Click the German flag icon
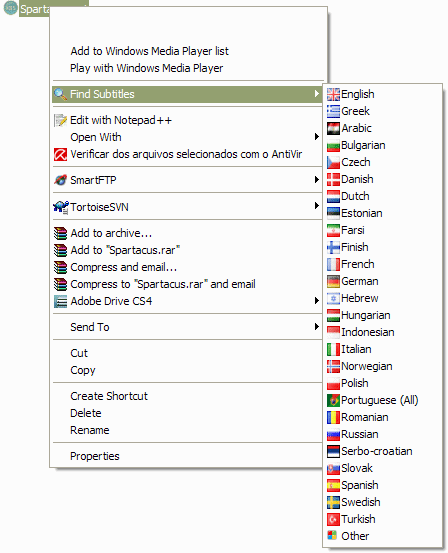448x553 pixels. 333,281
